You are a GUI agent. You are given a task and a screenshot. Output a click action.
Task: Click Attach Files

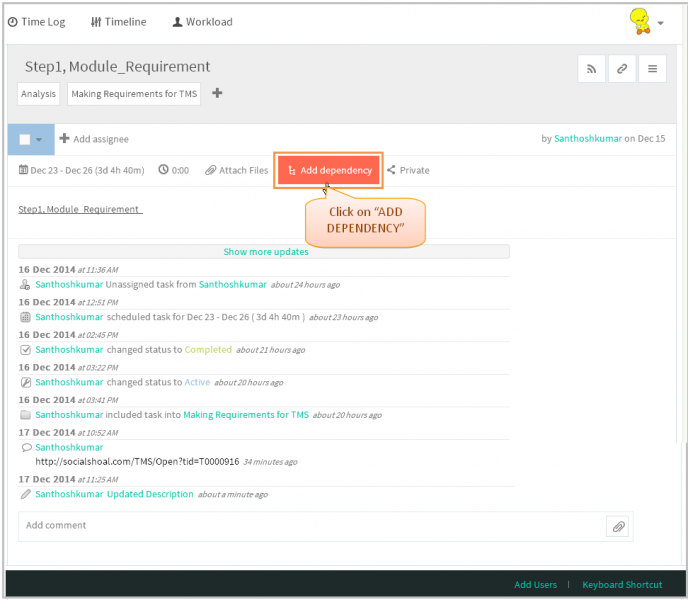click(x=236, y=170)
